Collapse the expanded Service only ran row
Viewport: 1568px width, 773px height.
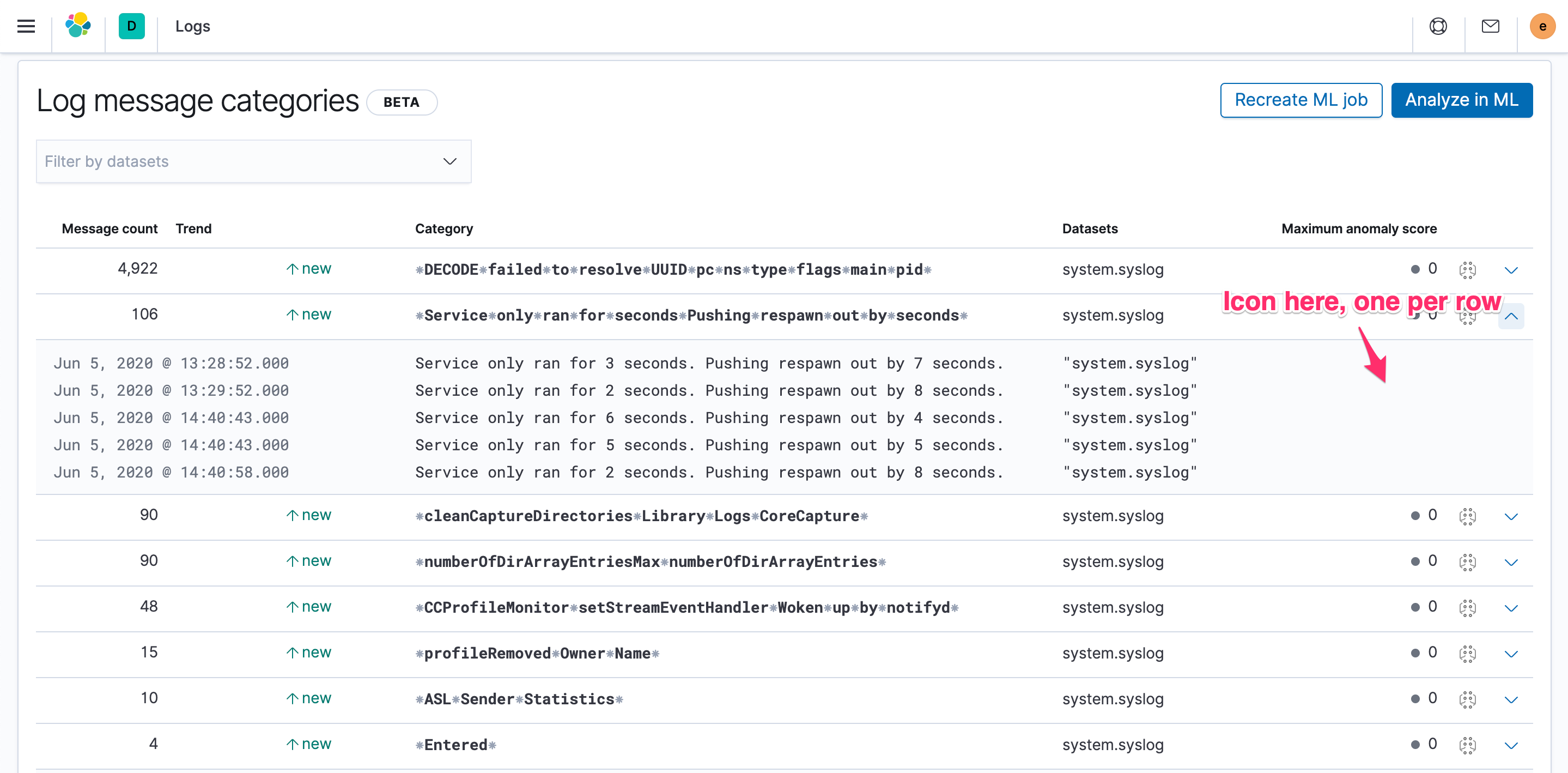[x=1512, y=316]
